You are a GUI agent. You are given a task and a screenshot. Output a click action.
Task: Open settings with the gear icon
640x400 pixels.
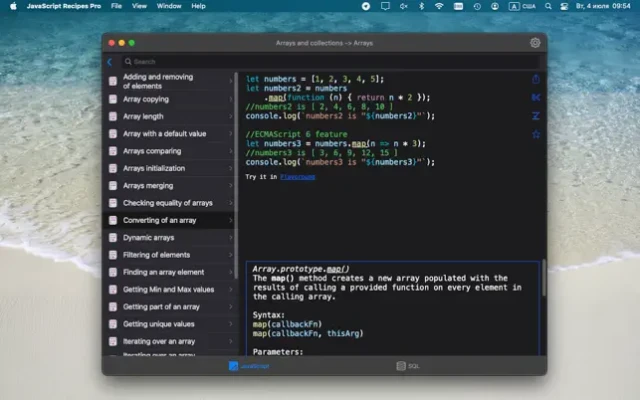pos(535,43)
